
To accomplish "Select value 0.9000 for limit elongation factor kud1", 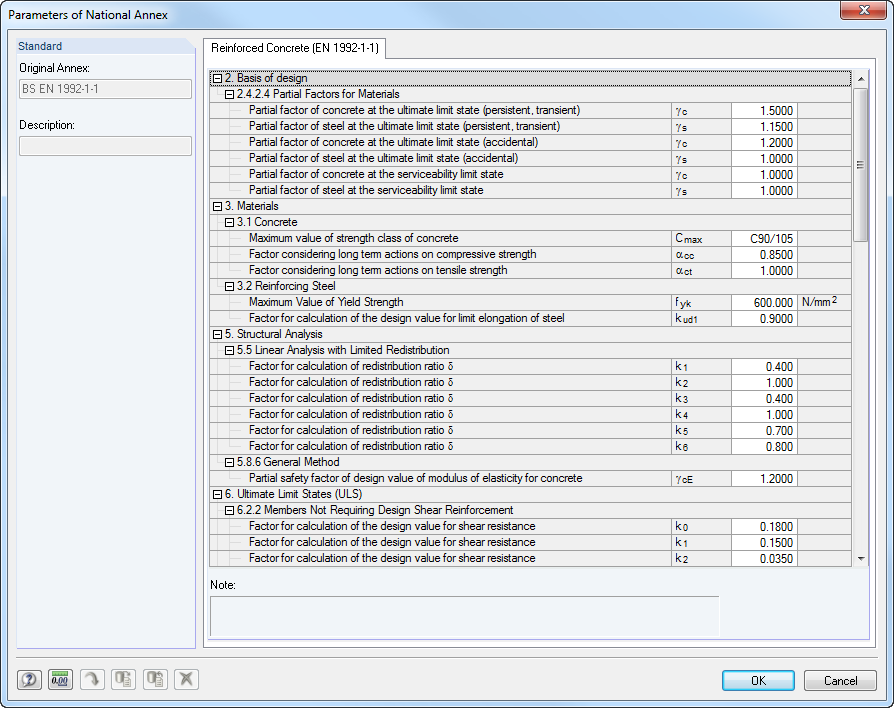I will pyautogui.click(x=764, y=318).
